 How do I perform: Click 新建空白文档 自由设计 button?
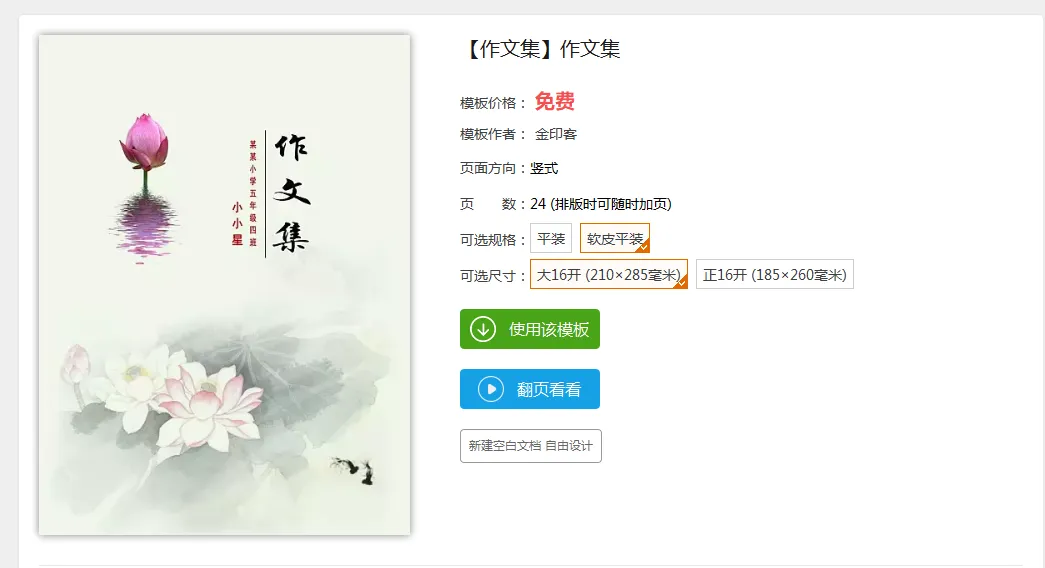coord(530,446)
